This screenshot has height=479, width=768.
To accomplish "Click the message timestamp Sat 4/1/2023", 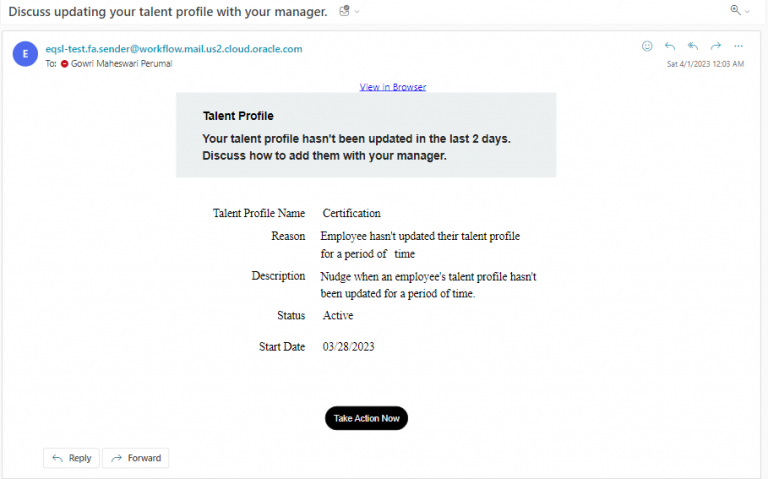I will pyautogui.click(x=705, y=64).
